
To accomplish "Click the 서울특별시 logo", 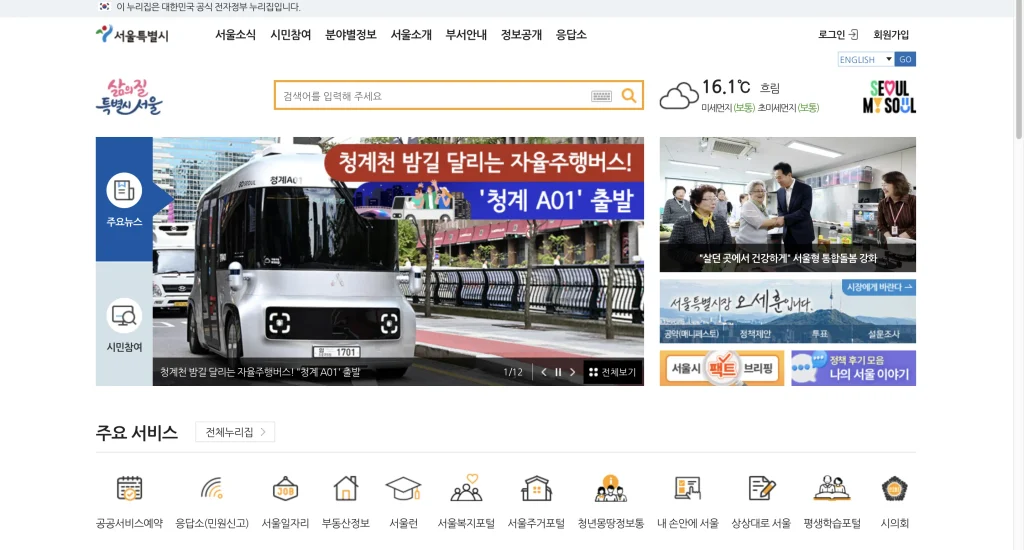I will click(x=132, y=35).
